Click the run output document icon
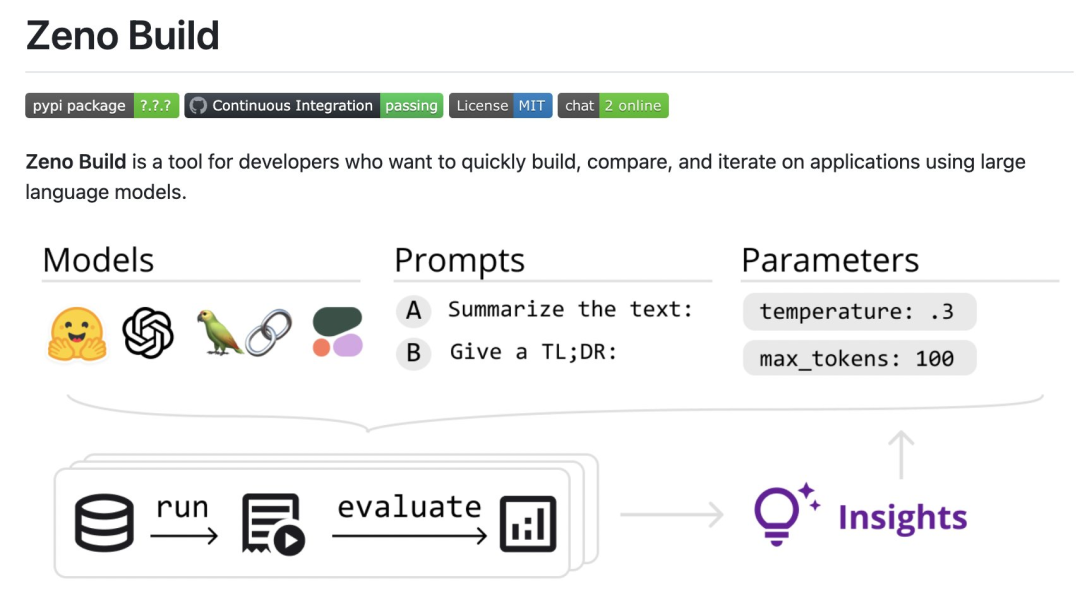 tap(272, 524)
